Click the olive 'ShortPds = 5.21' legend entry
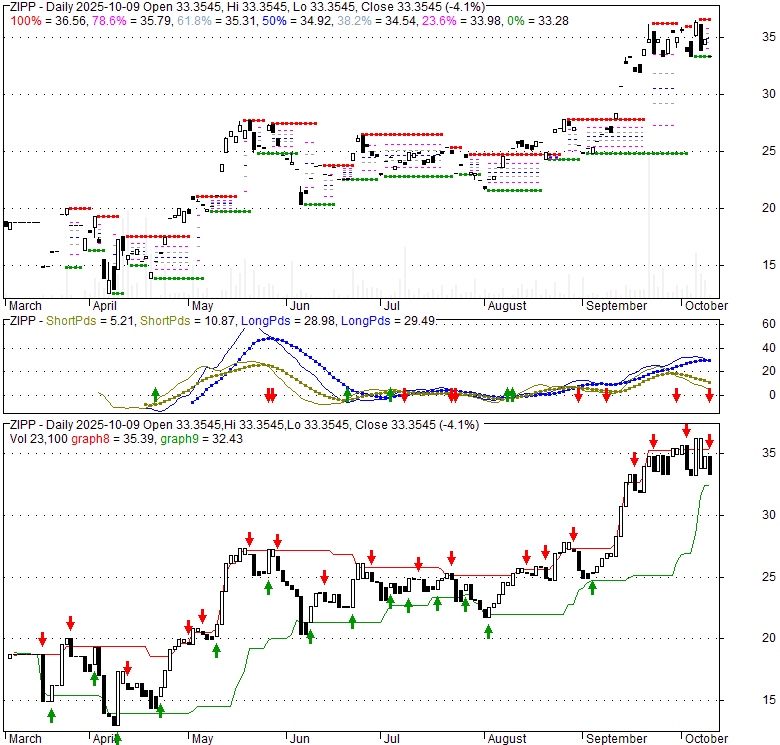Screen dimensions: 780x745 90,321
